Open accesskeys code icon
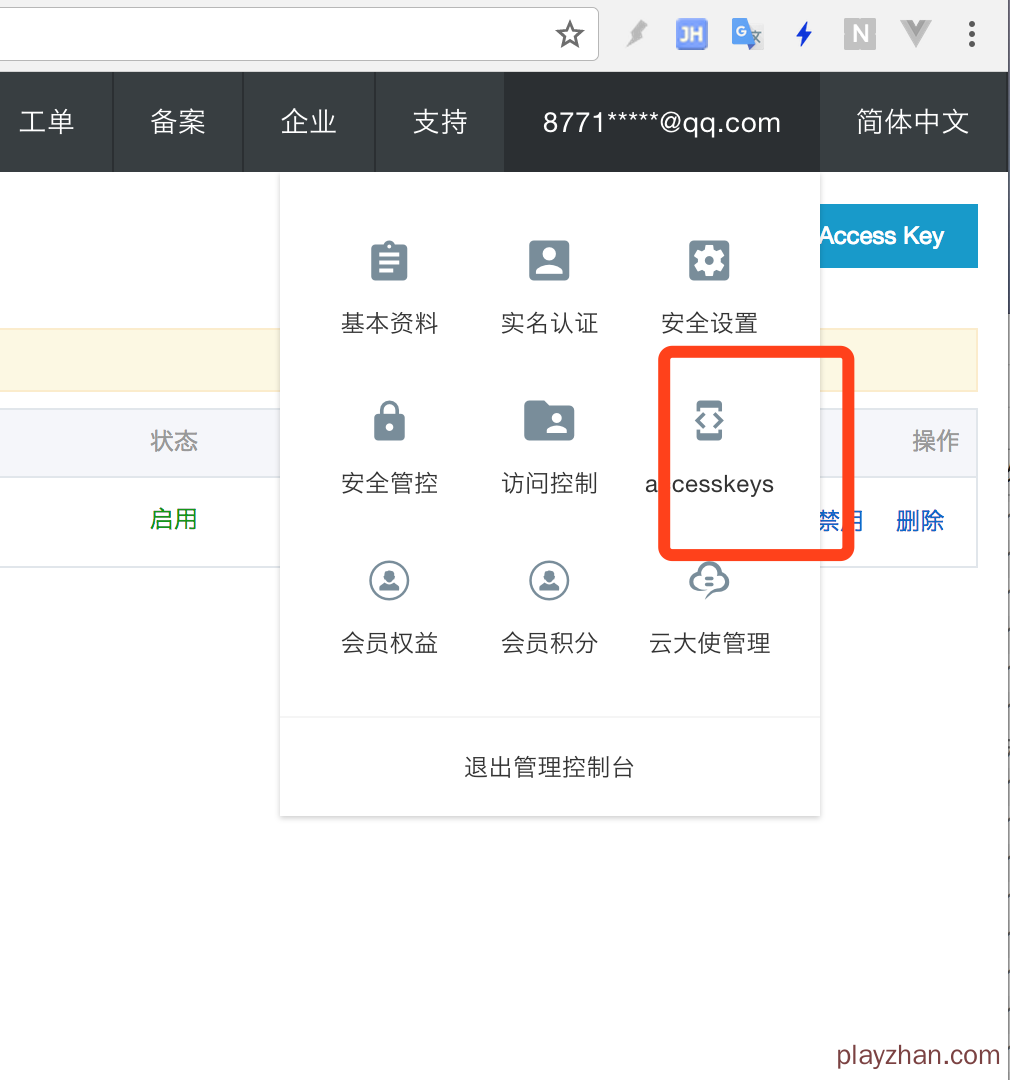Screen dimensions: 1010x1080 pos(709,421)
